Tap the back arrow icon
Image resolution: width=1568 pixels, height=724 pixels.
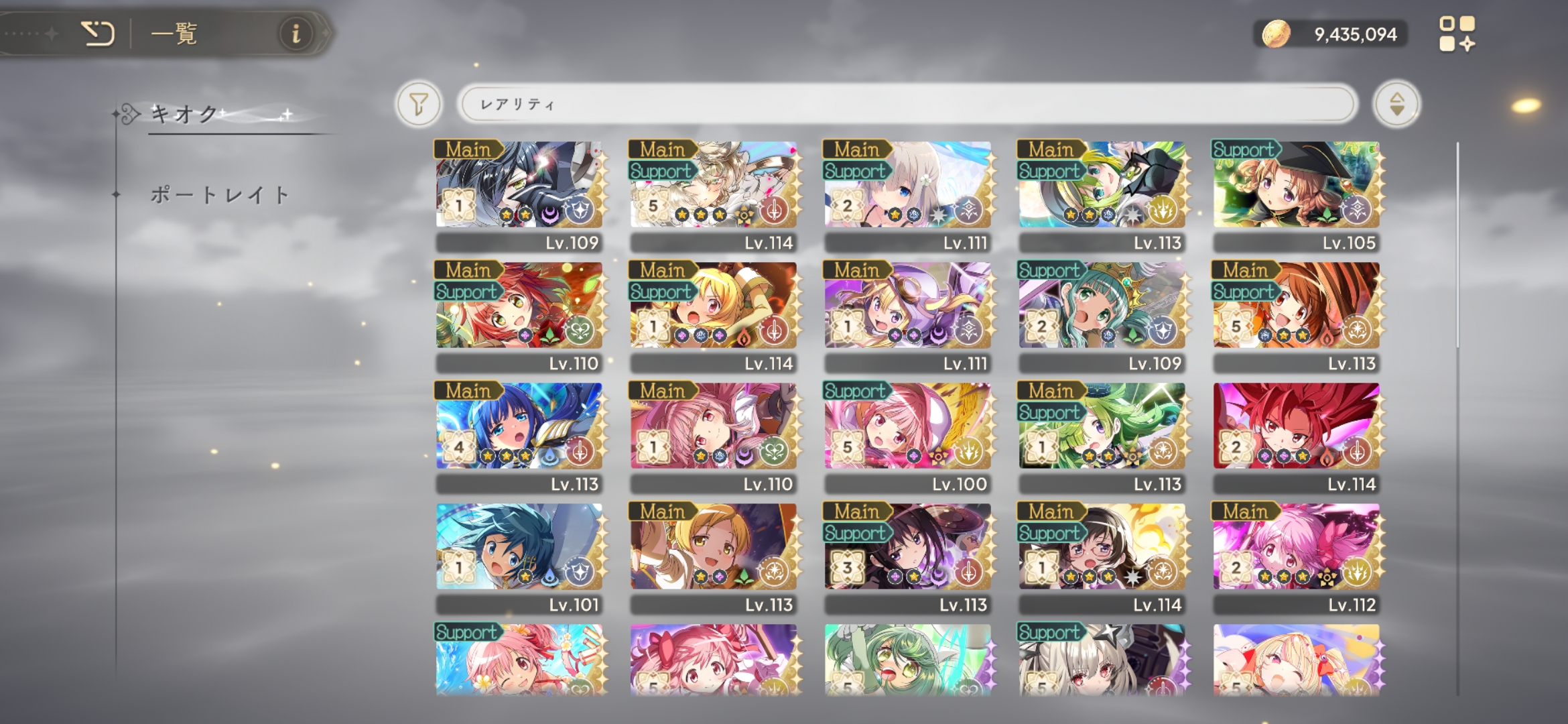(98, 33)
